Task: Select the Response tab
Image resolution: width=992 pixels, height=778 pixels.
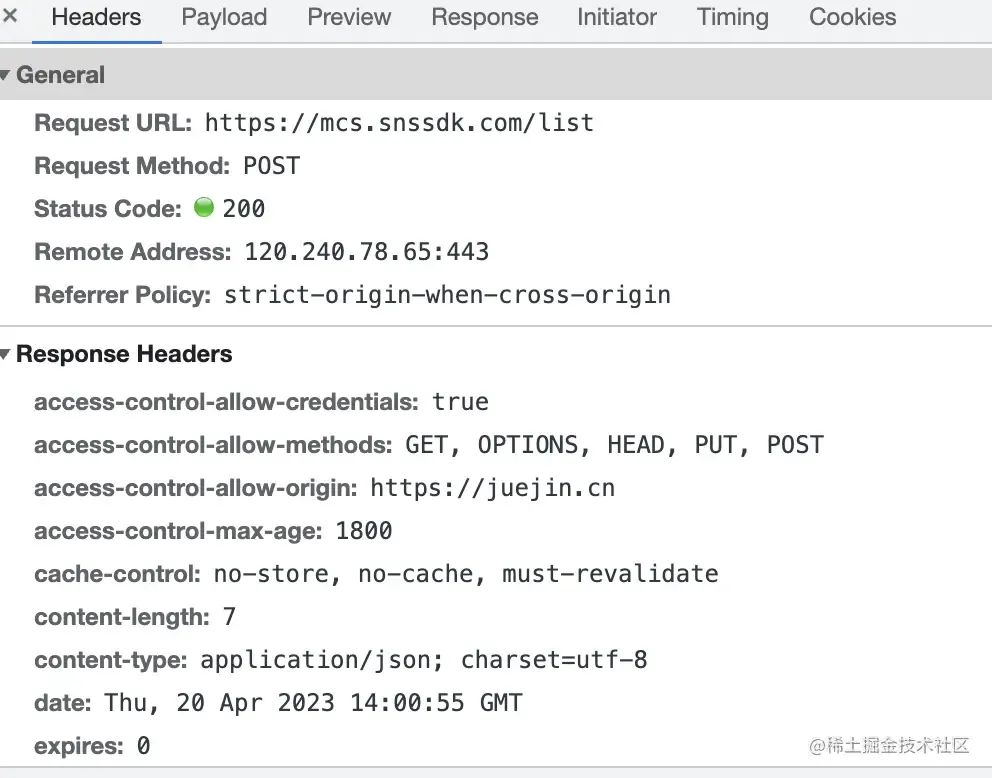Action: 485,17
